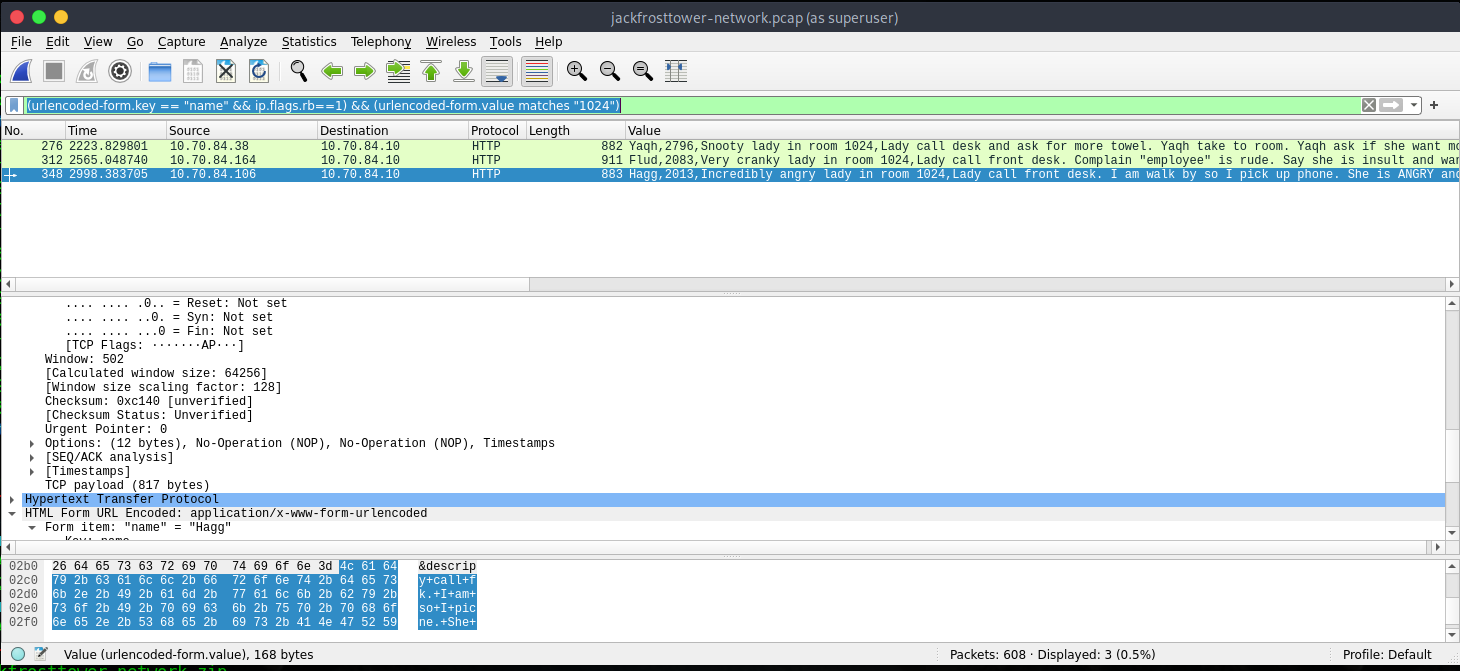Screen dimensions: 1460x671
Task: Toggle auto-scroll during live capture
Action: pyautogui.click(x=497, y=71)
